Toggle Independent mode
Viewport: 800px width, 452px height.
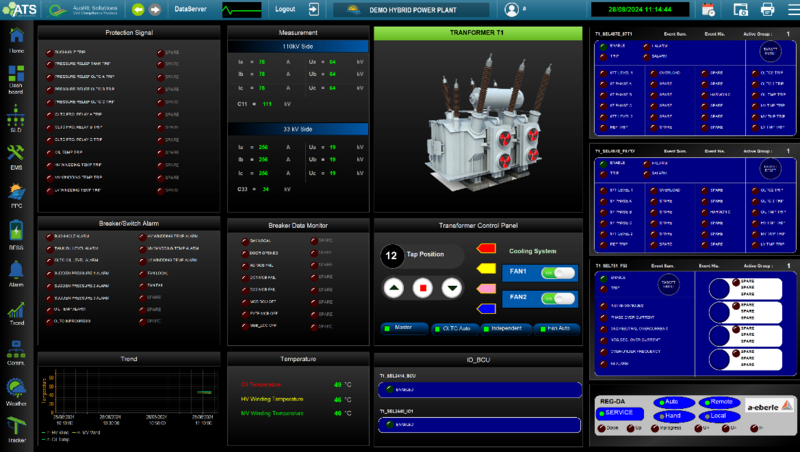click(506, 329)
